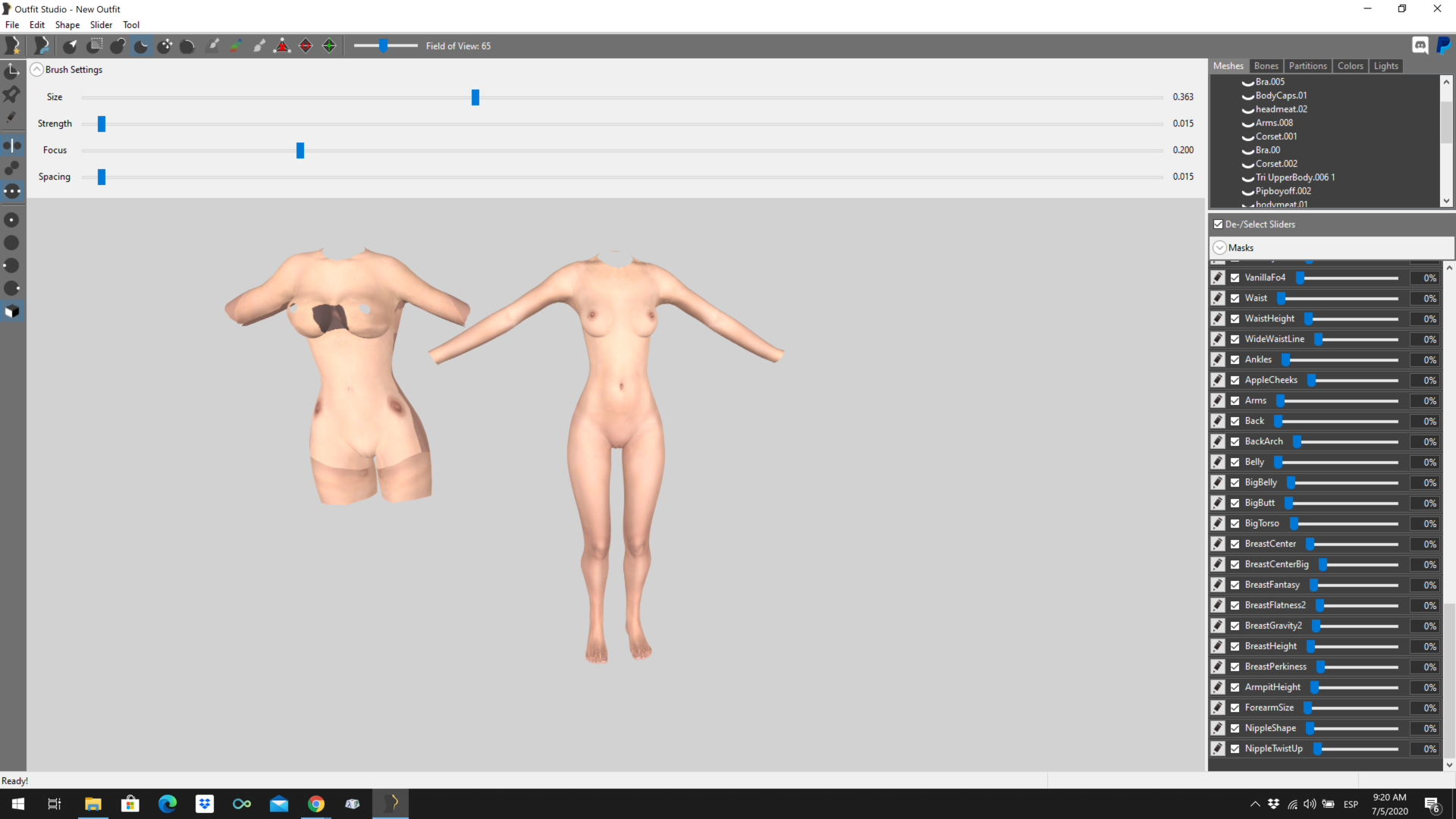Click edit pencil for BigButt slider
1456x819 pixels.
pyautogui.click(x=1218, y=503)
